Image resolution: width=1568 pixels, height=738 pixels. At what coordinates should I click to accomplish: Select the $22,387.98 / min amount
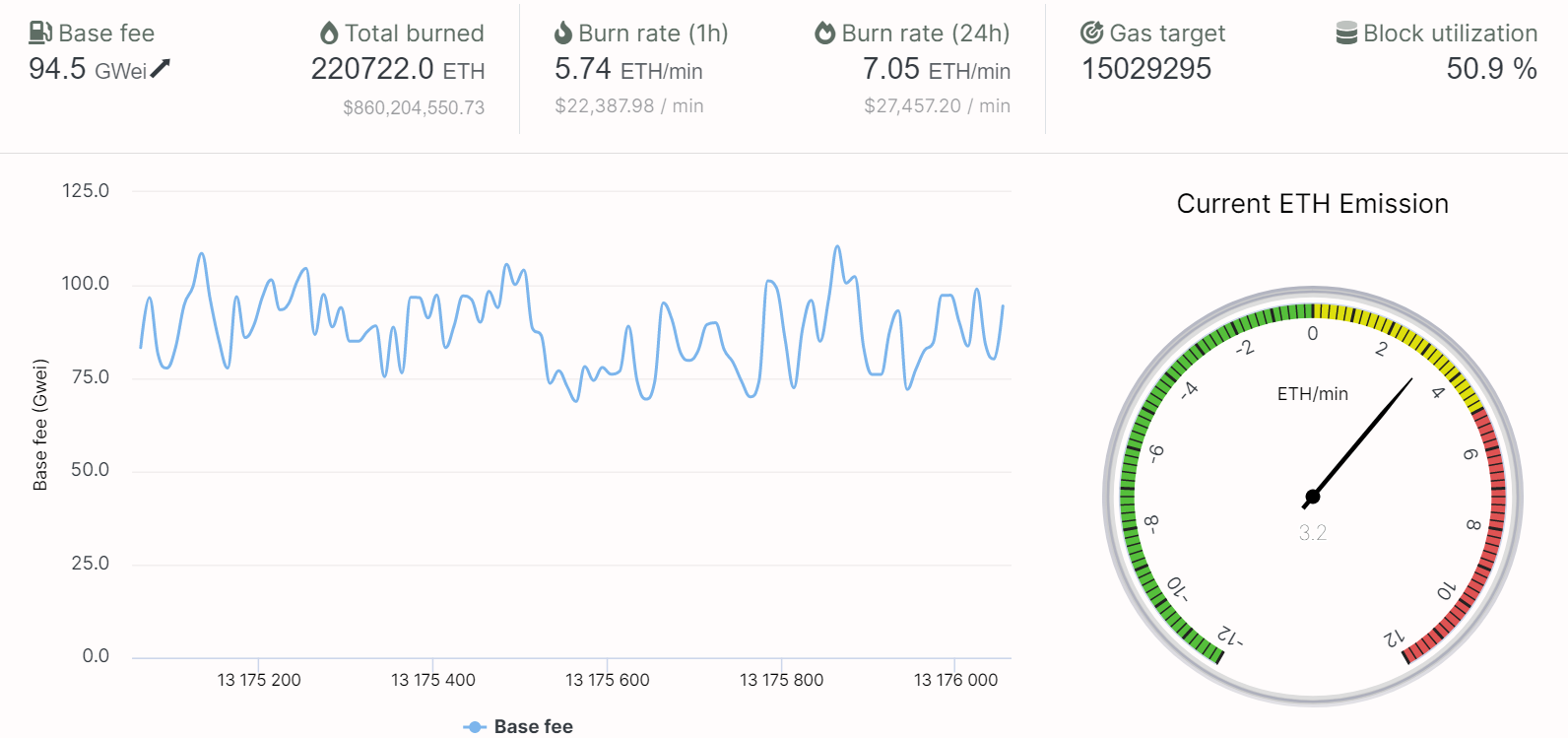pos(629,105)
